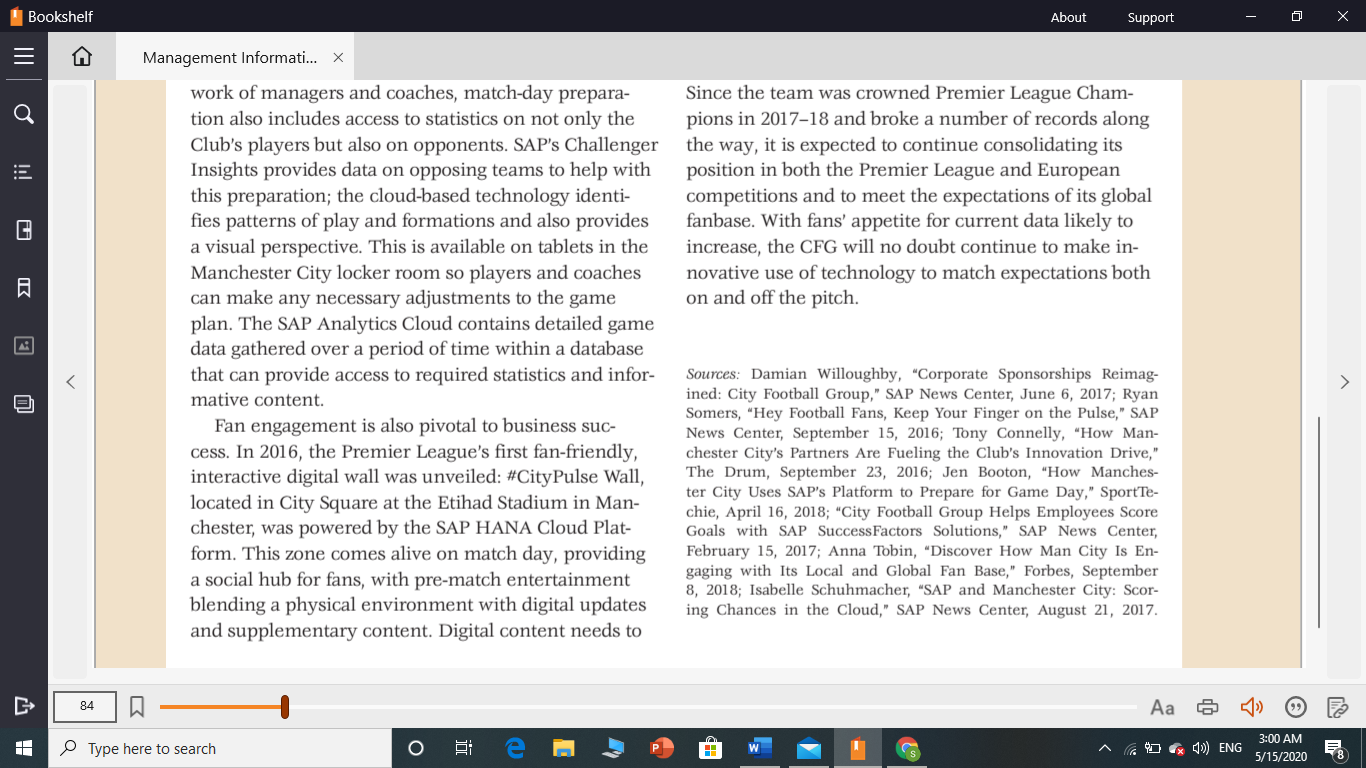
Task: Toggle Read Aloud off with the speaker icon
Action: (1252, 707)
